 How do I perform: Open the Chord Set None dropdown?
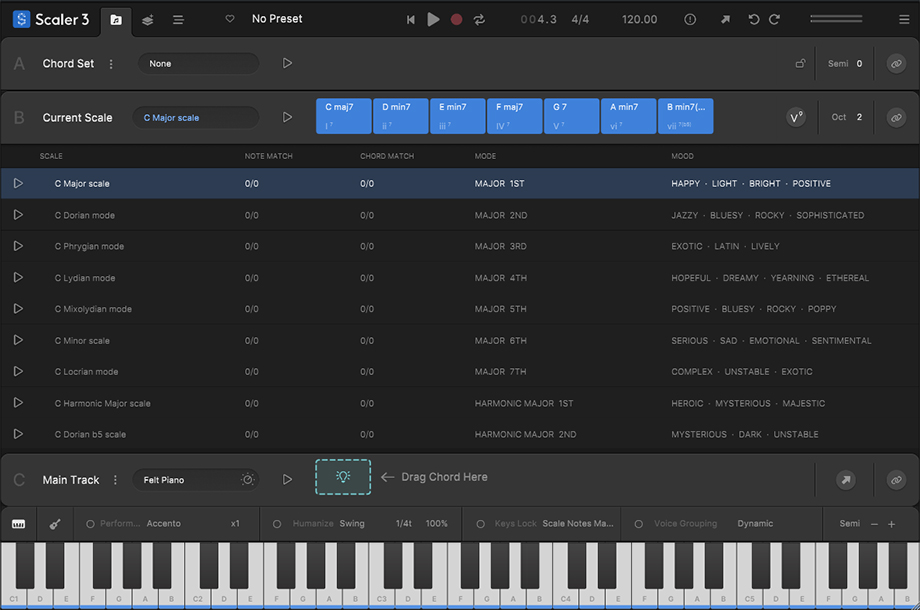coord(198,63)
